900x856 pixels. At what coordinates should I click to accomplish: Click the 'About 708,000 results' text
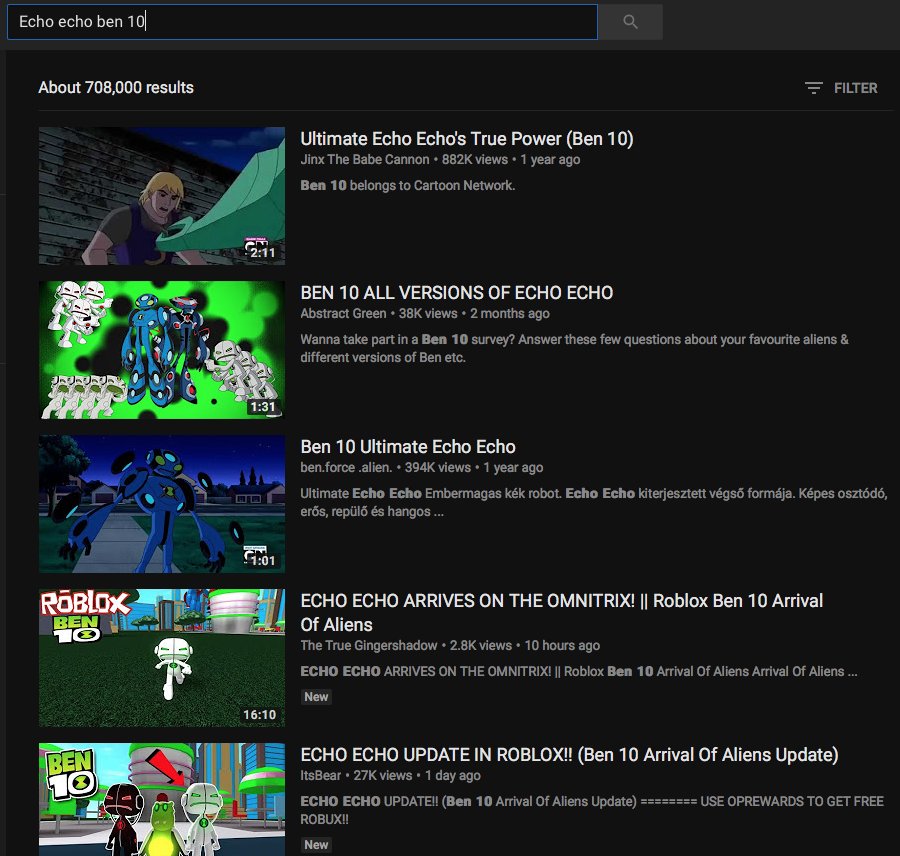[116, 87]
